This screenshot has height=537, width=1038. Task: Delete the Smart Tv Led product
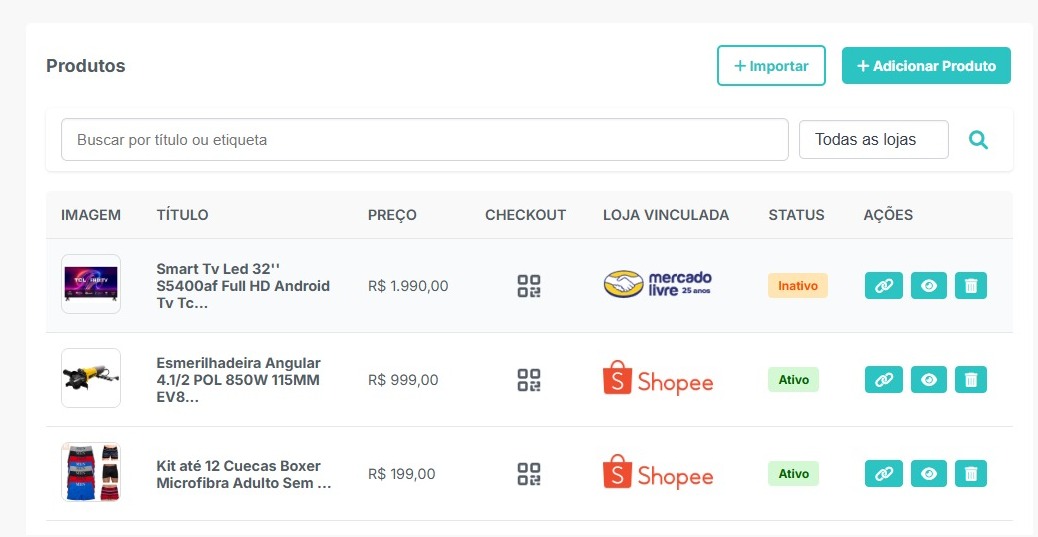tap(970, 286)
